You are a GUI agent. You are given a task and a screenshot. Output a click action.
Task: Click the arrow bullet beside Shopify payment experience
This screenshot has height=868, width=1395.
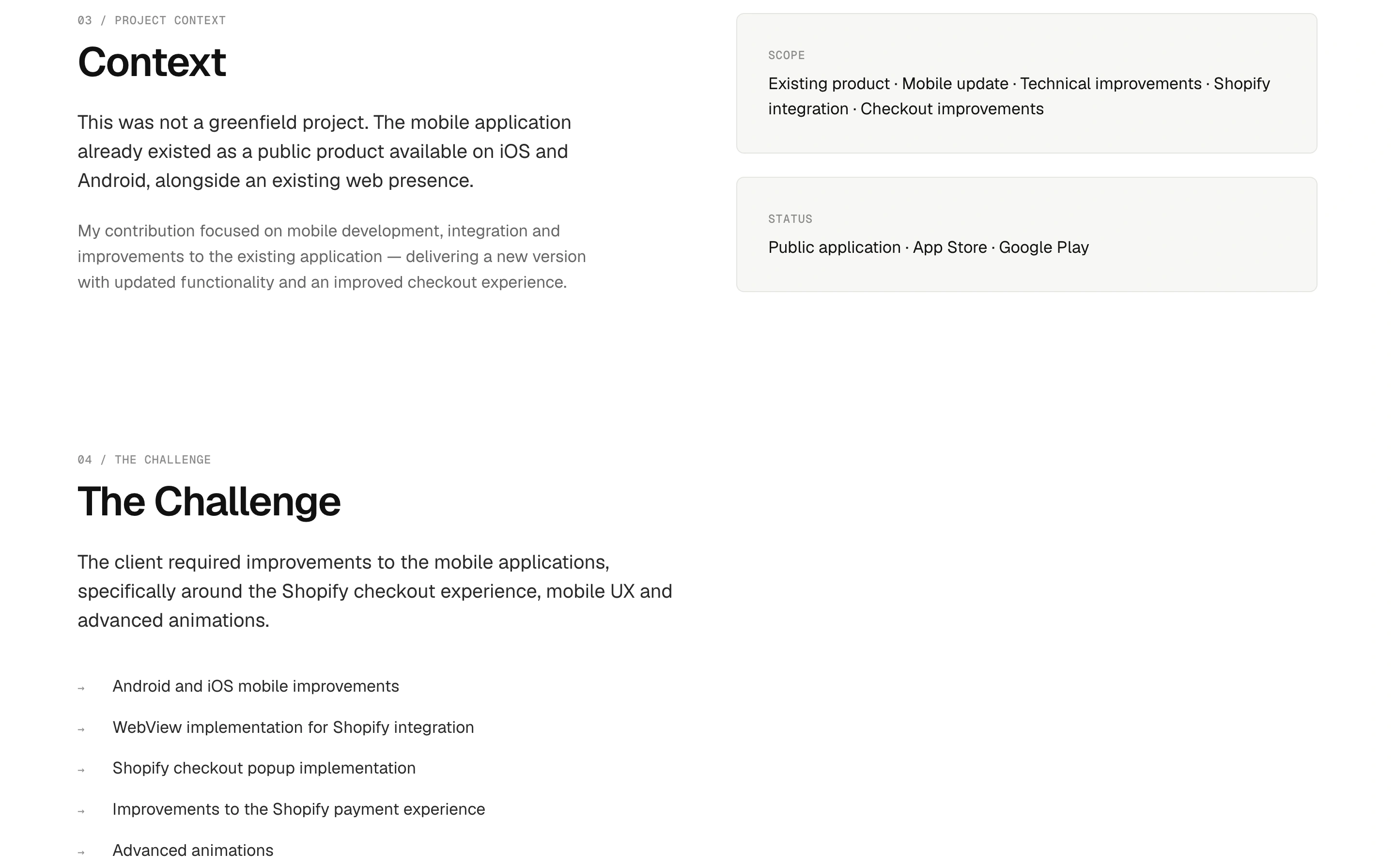[81, 812]
